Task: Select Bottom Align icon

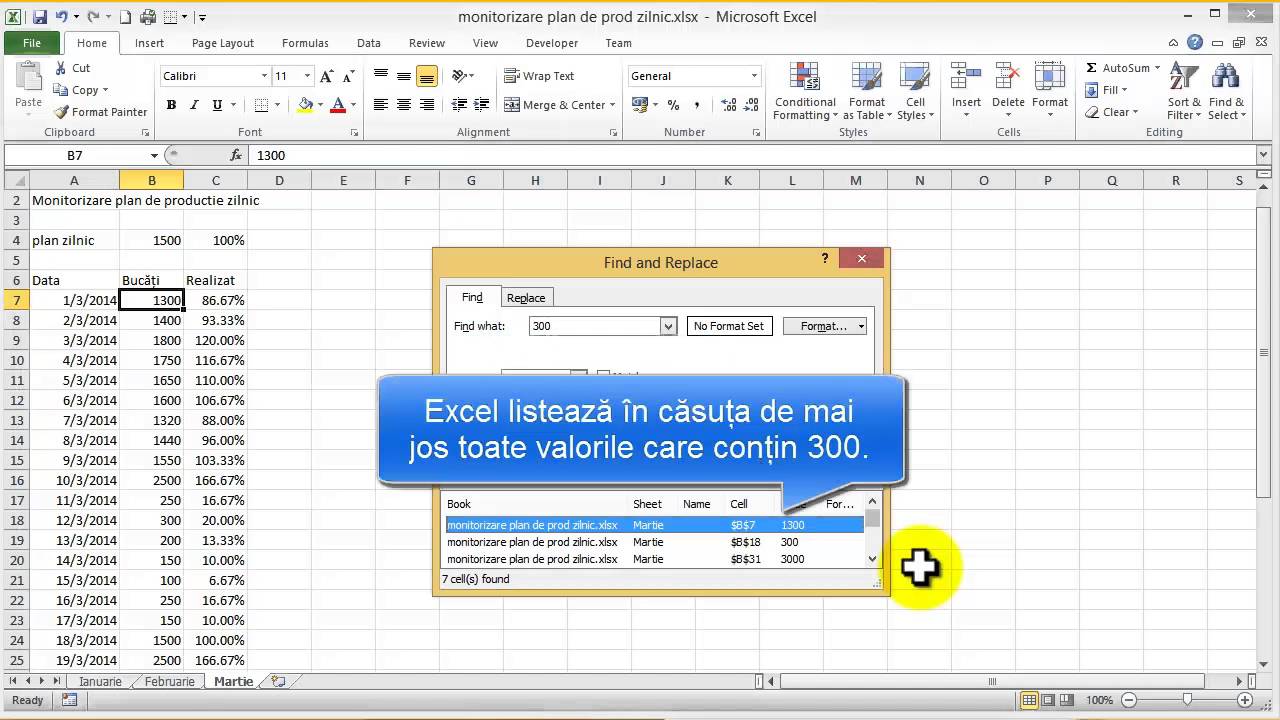Action: point(427,76)
